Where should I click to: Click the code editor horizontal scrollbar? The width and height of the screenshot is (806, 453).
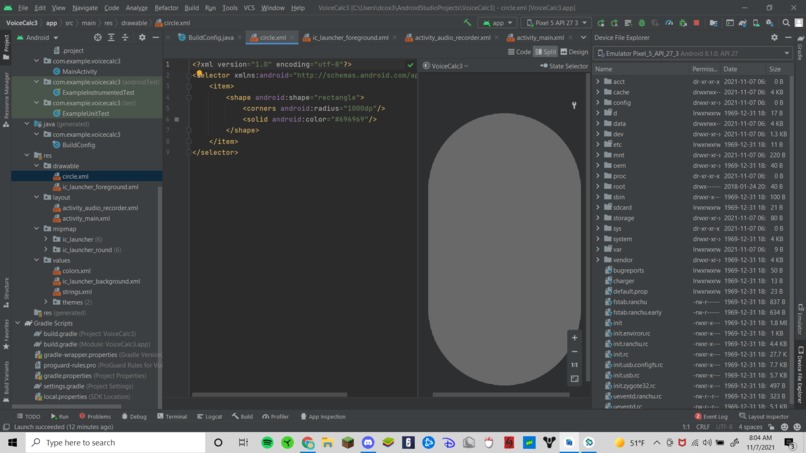[x=269, y=395]
